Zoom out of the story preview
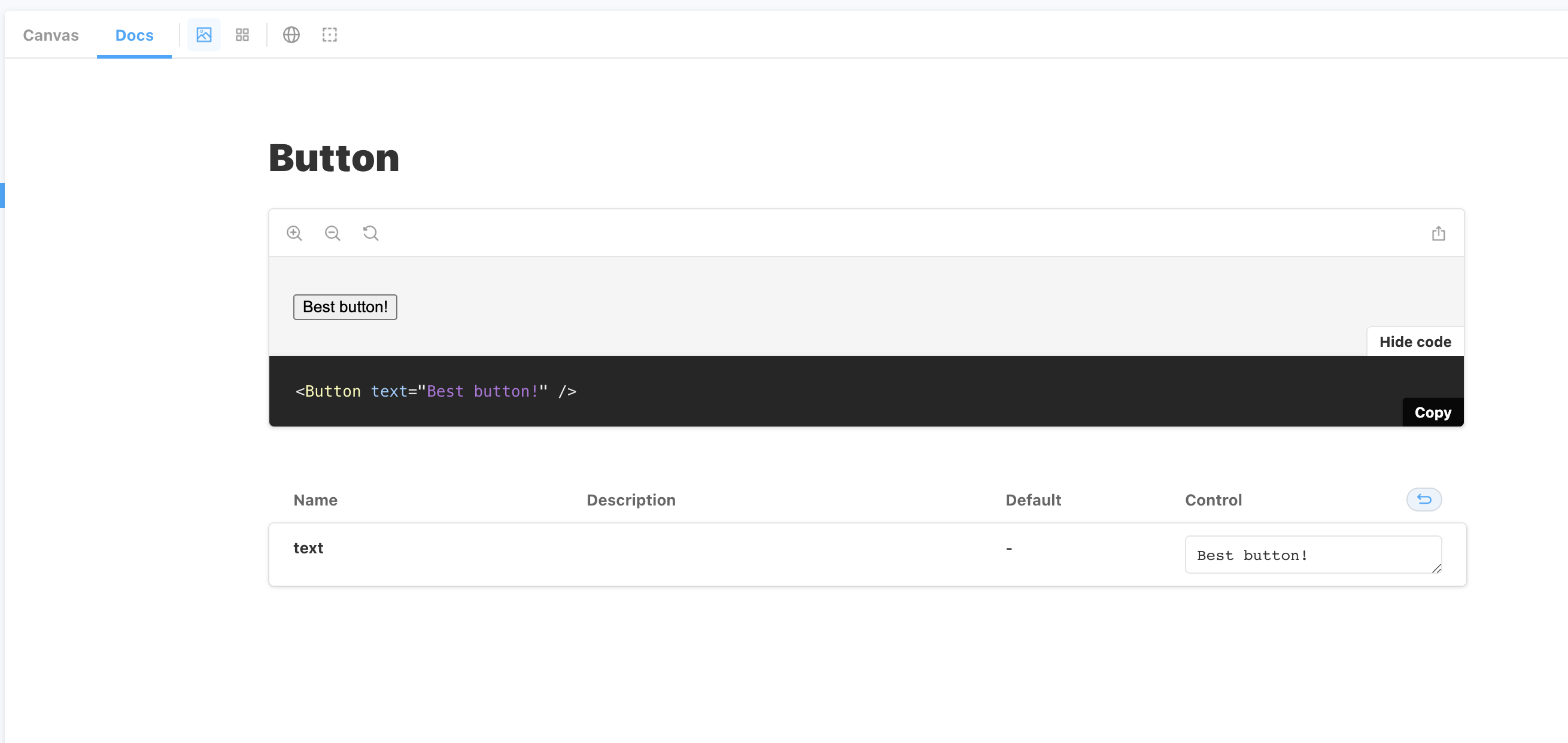Viewport: 1568px width, 743px height. click(x=332, y=233)
